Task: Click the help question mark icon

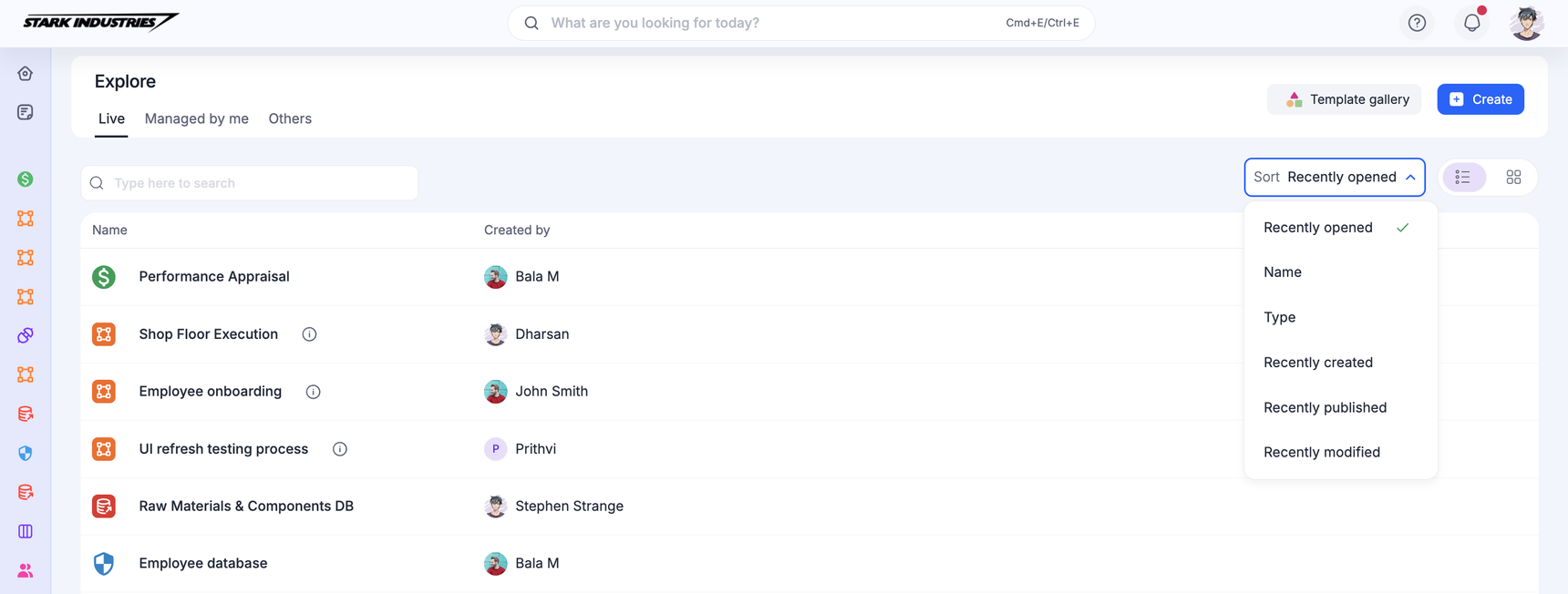Action: tap(1417, 23)
